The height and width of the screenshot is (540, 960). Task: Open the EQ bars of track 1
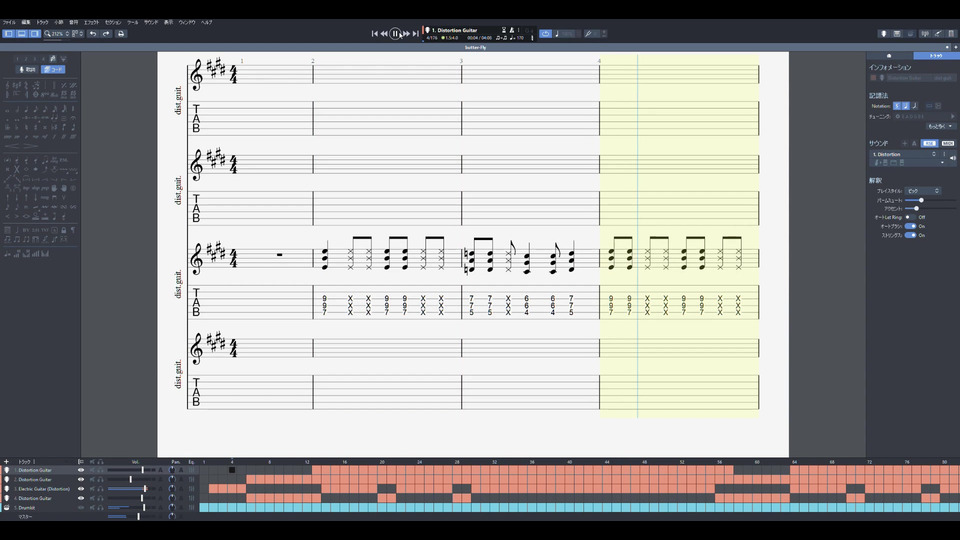(192, 470)
